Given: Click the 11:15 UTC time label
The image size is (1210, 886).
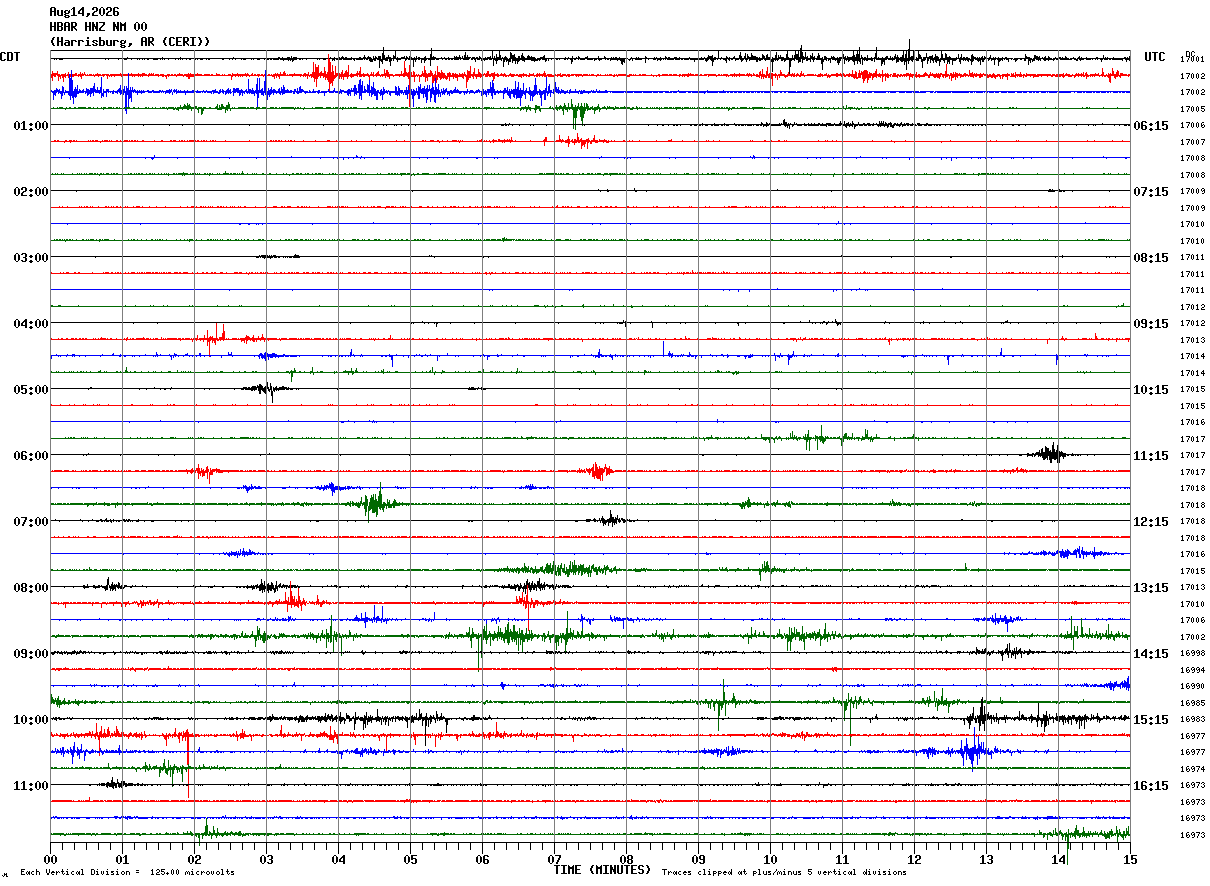Looking at the screenshot, I should [1151, 456].
